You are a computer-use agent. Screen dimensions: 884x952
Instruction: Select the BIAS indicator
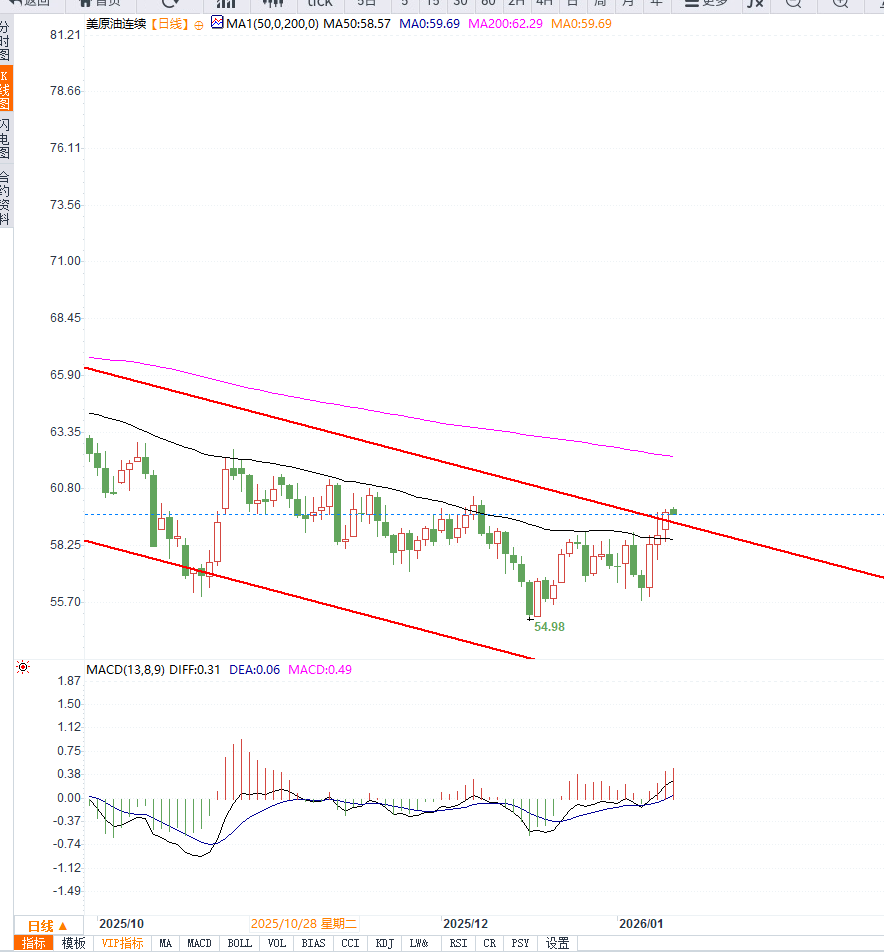pos(313,943)
